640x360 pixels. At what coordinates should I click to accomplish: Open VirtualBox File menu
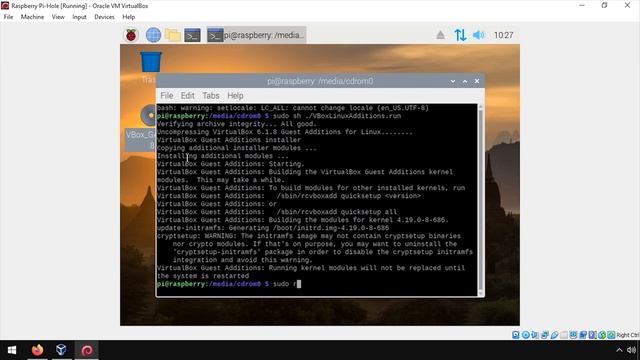tap(8, 17)
